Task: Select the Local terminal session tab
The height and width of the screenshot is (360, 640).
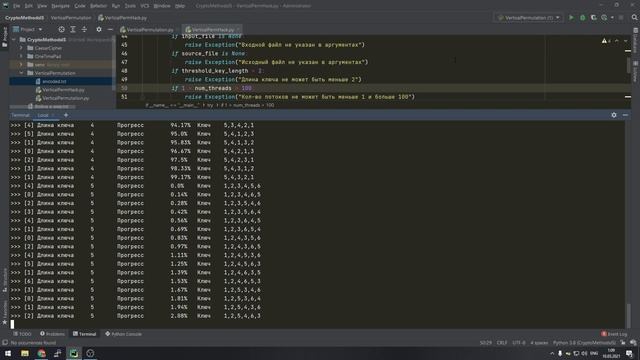Action: pyautogui.click(x=43, y=115)
